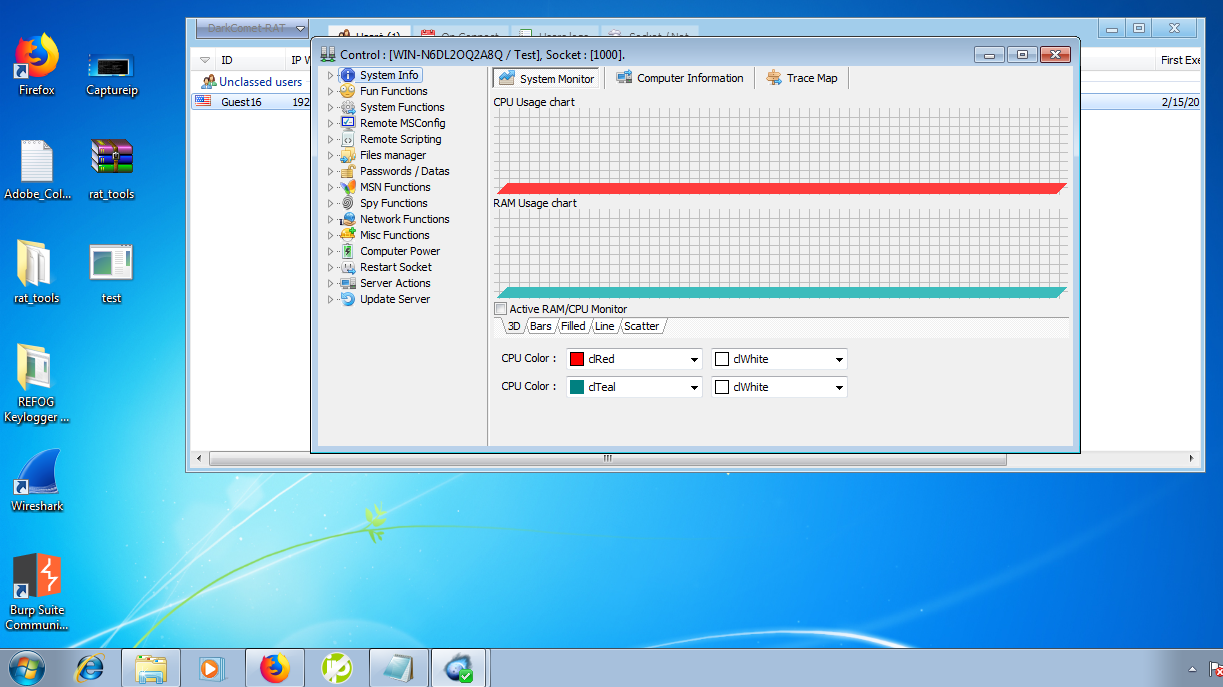Select the rat_tools WinRAR archive on the desktop
Viewport: 1223px width, 687px height.
coord(111,169)
